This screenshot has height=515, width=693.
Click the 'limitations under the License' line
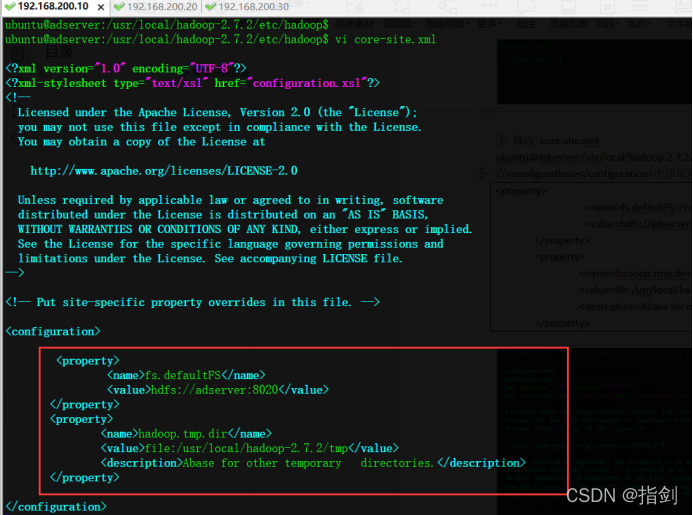[210, 258]
